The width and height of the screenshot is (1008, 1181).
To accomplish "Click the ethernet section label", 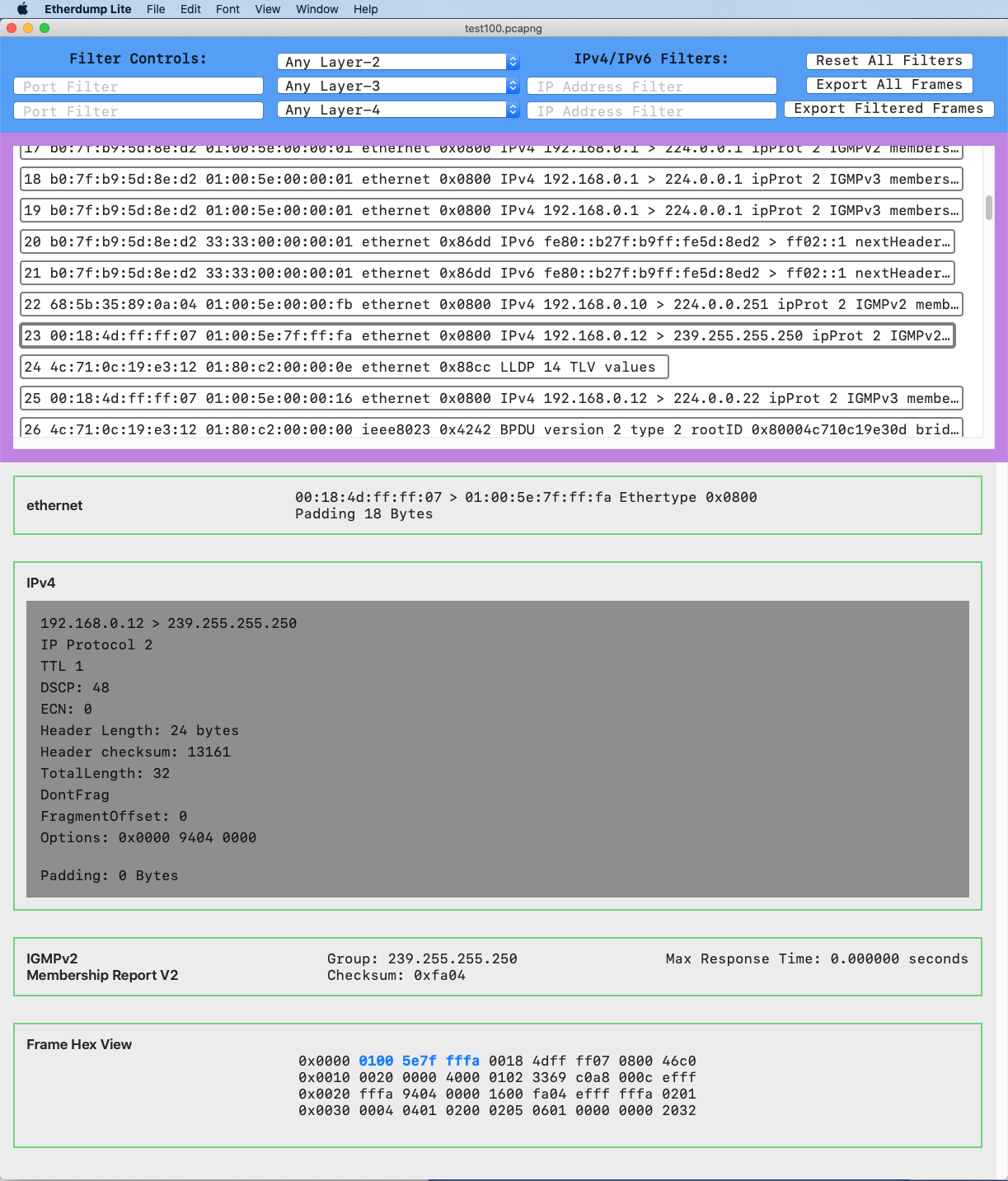I will (x=54, y=505).
